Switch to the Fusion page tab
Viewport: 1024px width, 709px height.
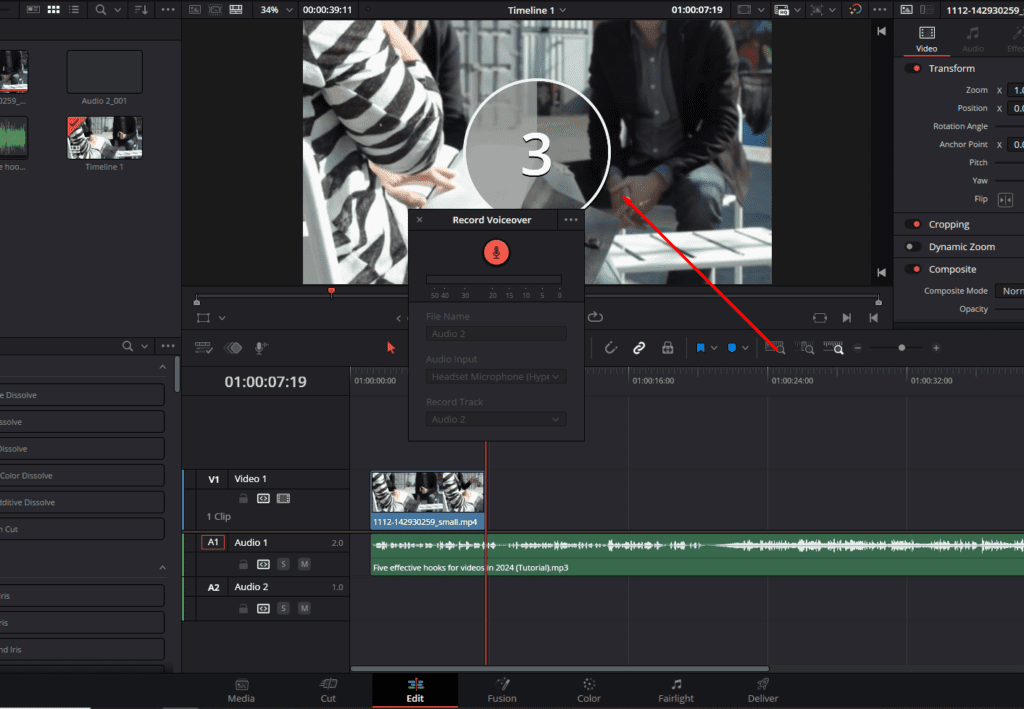[502, 690]
